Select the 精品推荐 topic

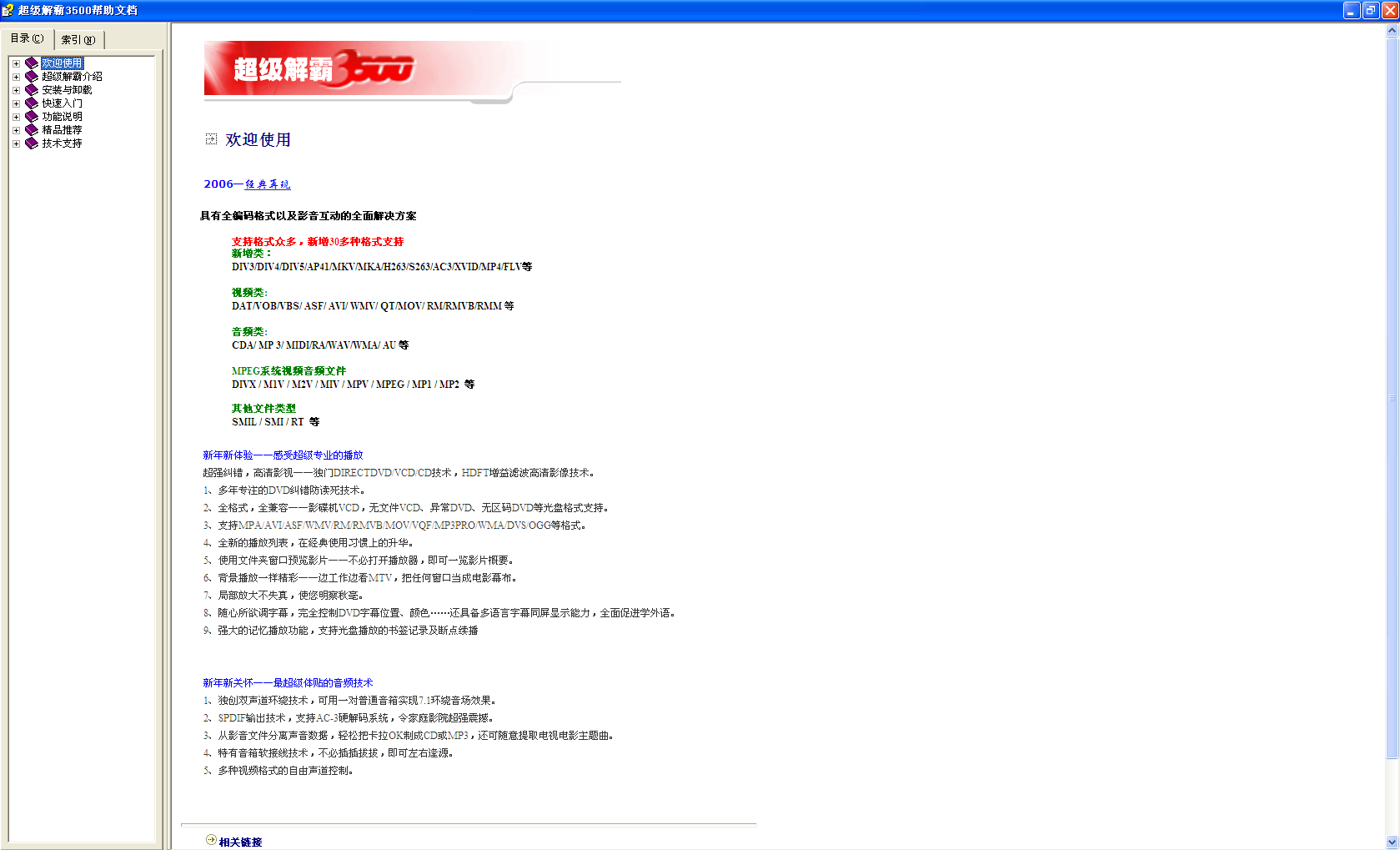(x=62, y=130)
